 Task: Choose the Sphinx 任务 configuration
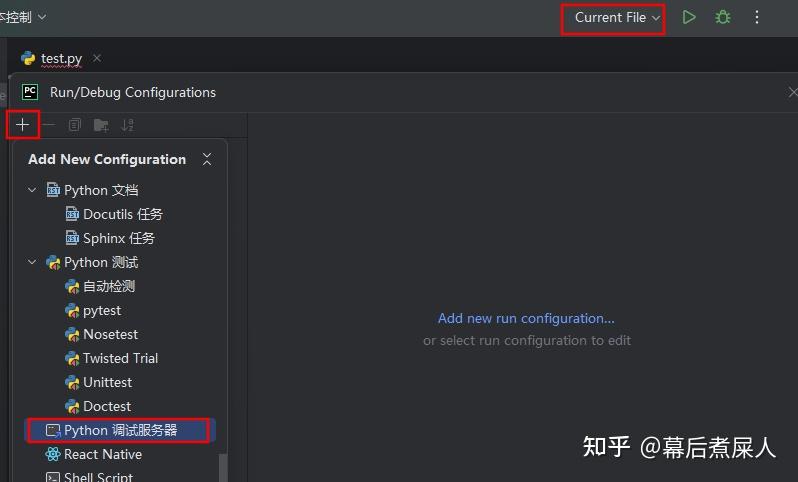118,238
